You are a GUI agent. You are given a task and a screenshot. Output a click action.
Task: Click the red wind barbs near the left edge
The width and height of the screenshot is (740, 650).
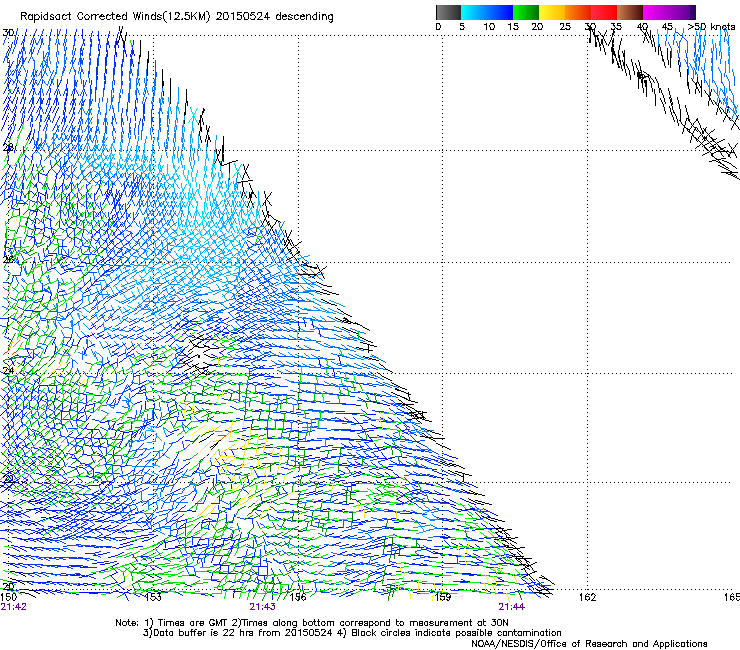[13, 347]
